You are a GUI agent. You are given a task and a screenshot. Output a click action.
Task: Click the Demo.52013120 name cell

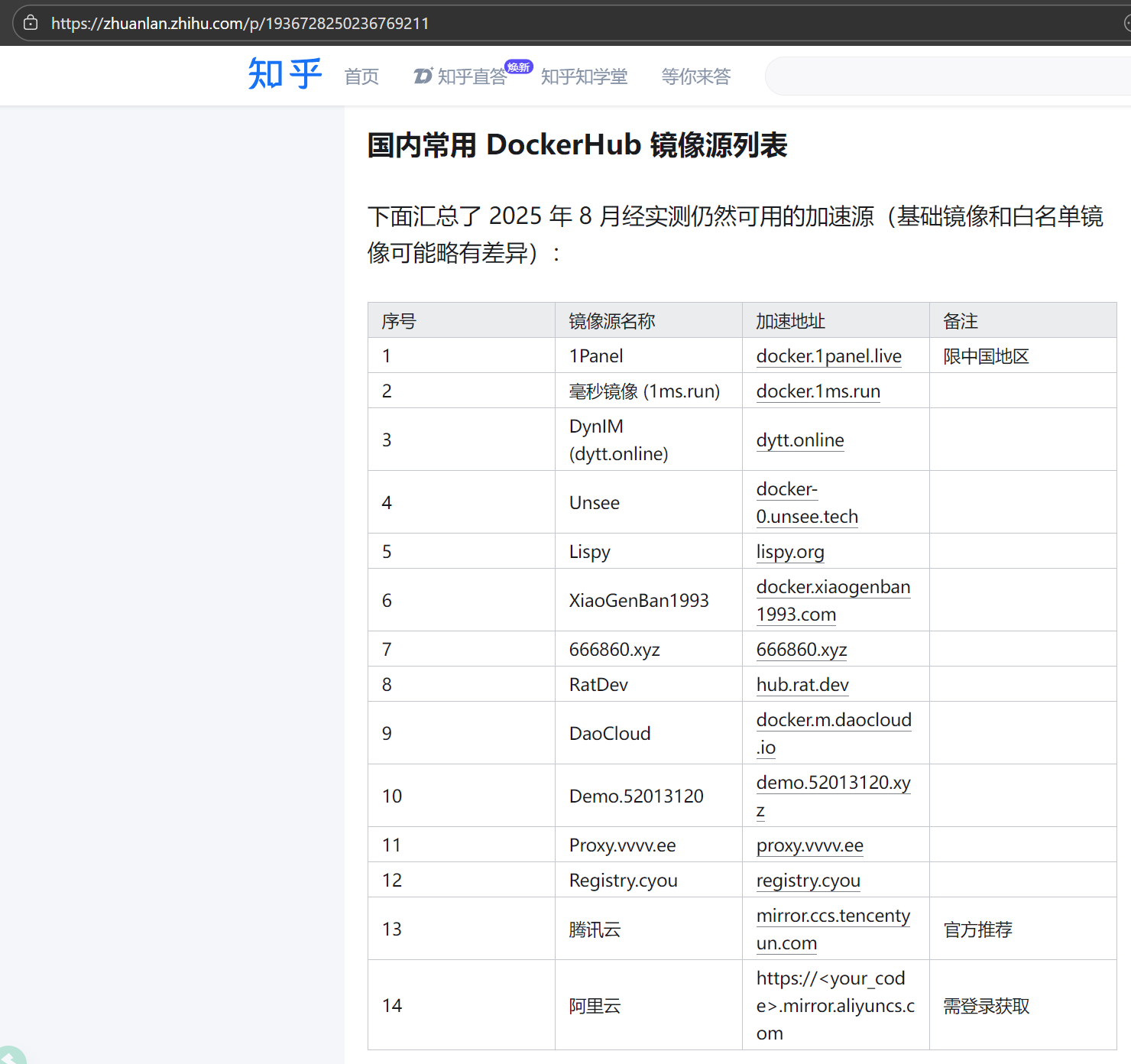(x=649, y=796)
